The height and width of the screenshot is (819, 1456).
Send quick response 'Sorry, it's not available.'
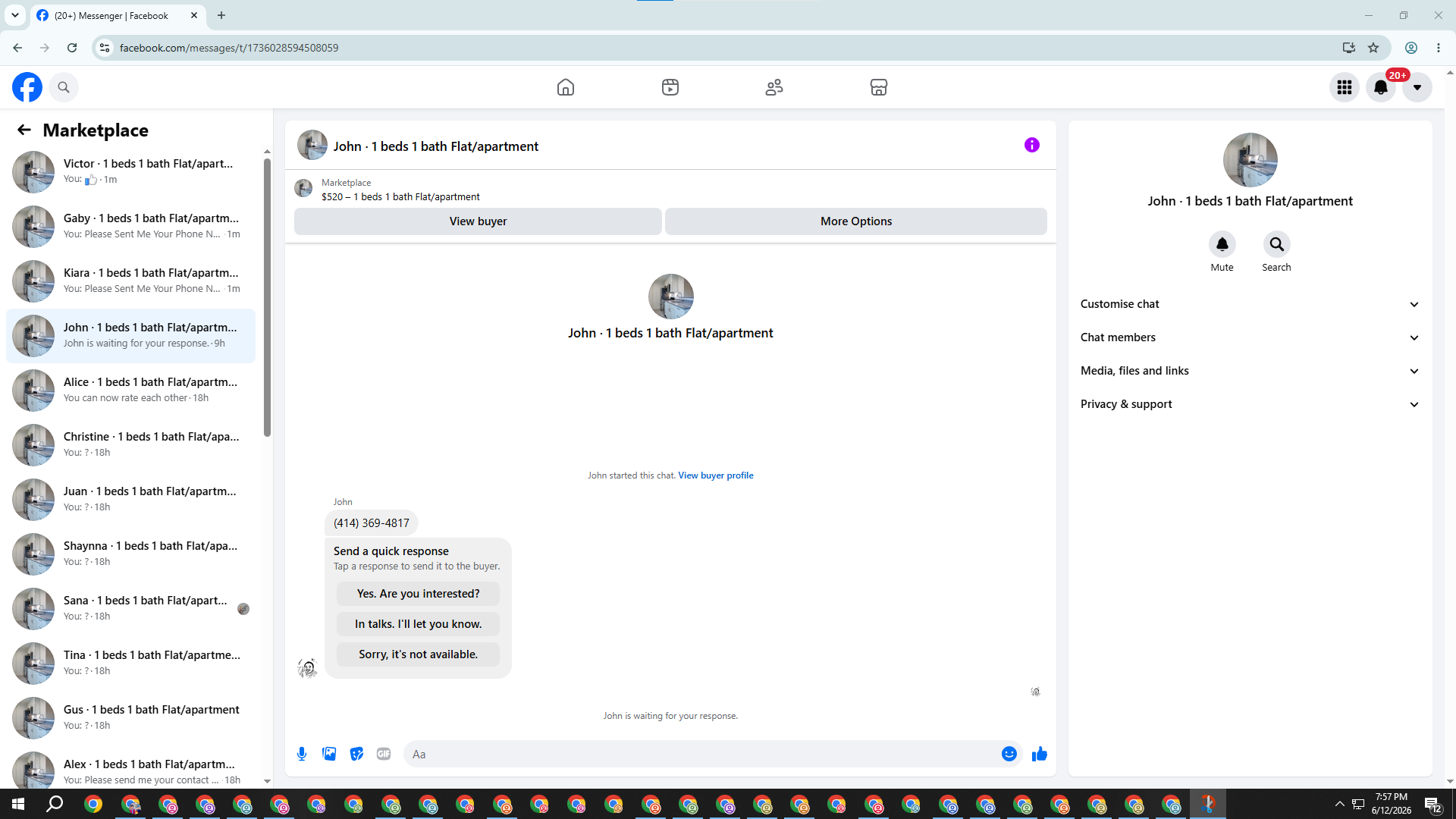[x=419, y=654]
